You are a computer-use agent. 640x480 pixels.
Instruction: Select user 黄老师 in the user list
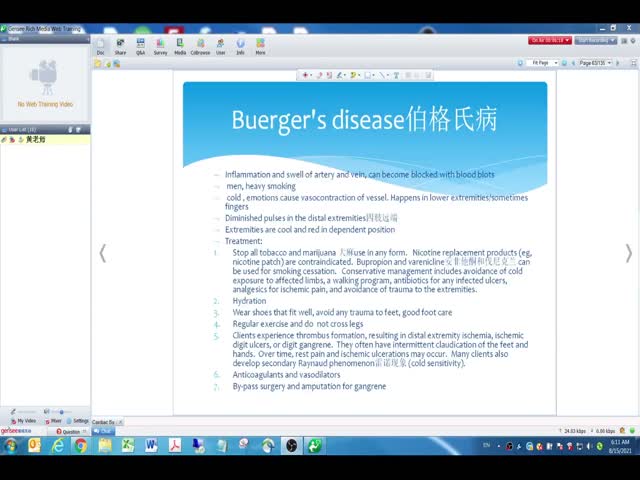pos(45,140)
